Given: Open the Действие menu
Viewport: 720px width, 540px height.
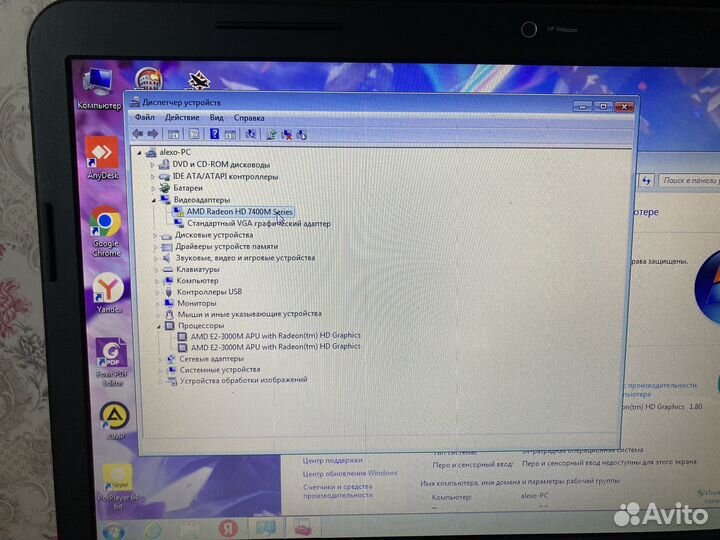Looking at the screenshot, I should click(182, 118).
